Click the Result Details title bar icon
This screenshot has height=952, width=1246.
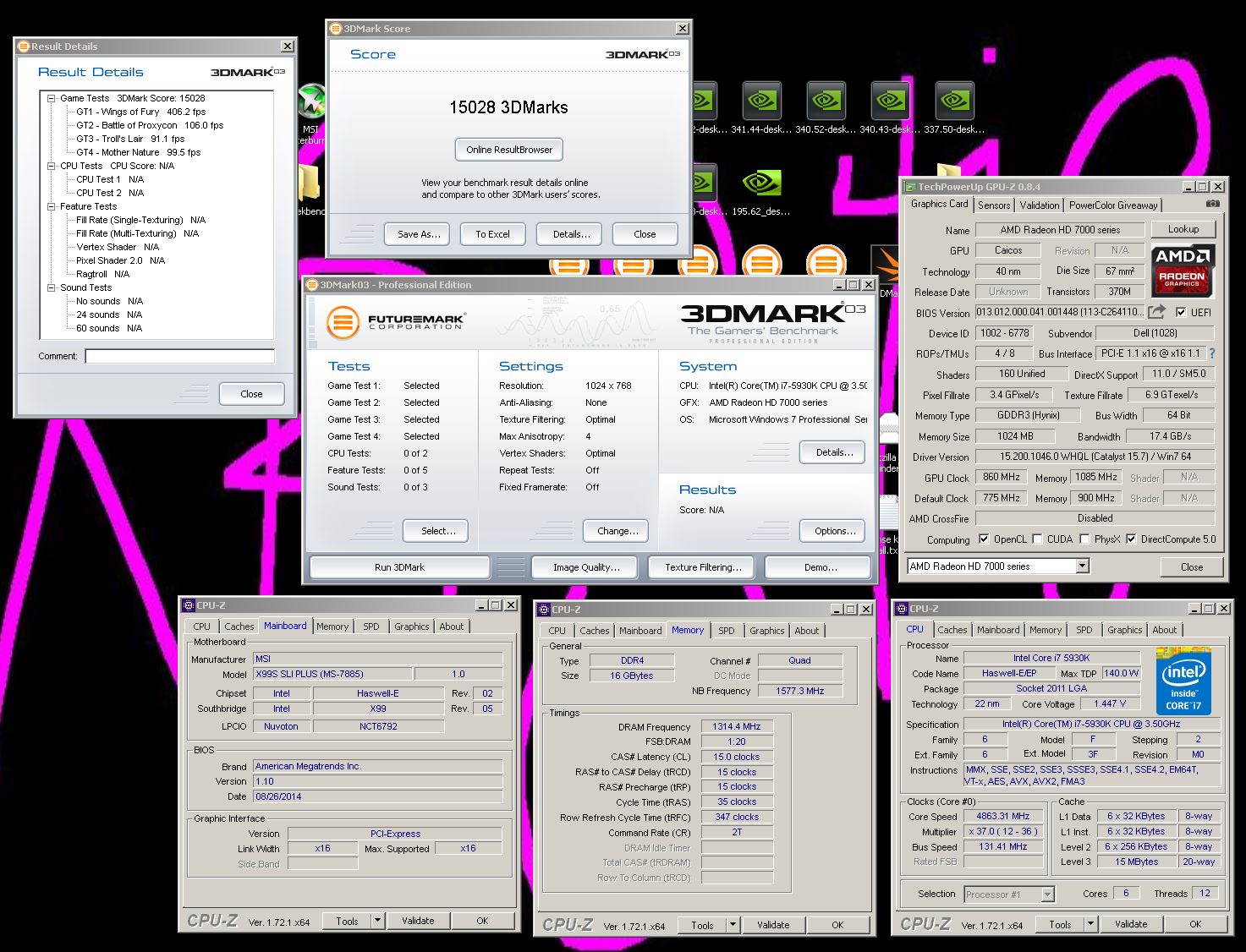(25, 47)
